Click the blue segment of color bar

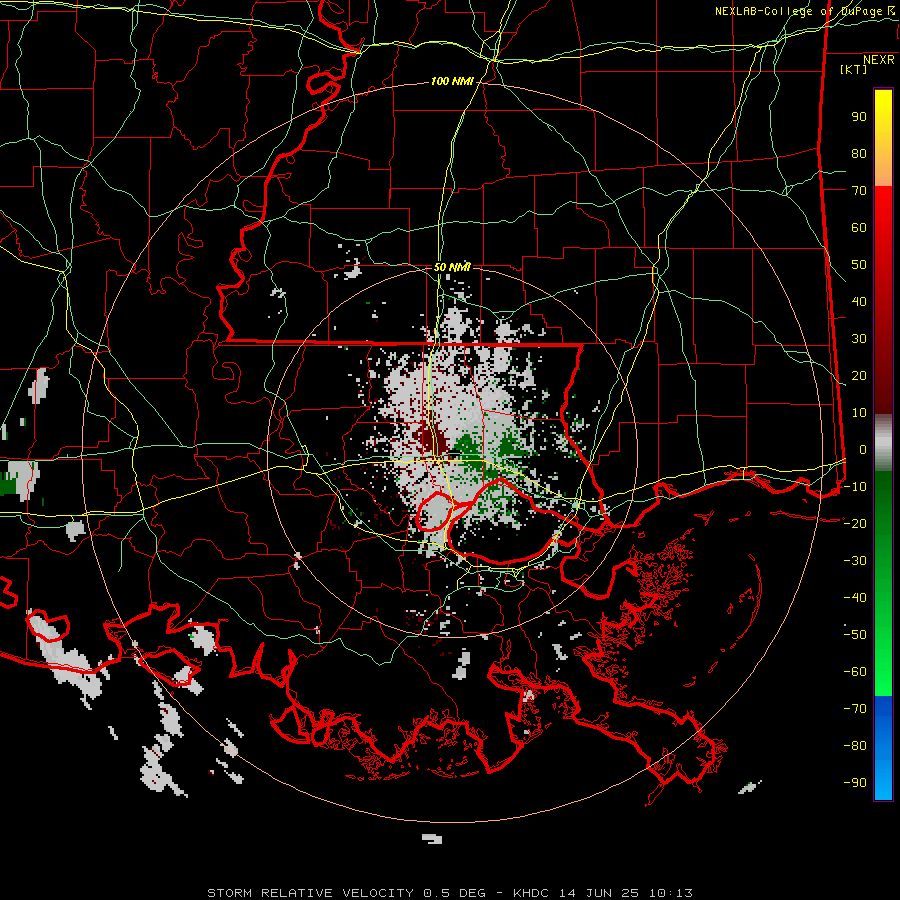(883, 748)
